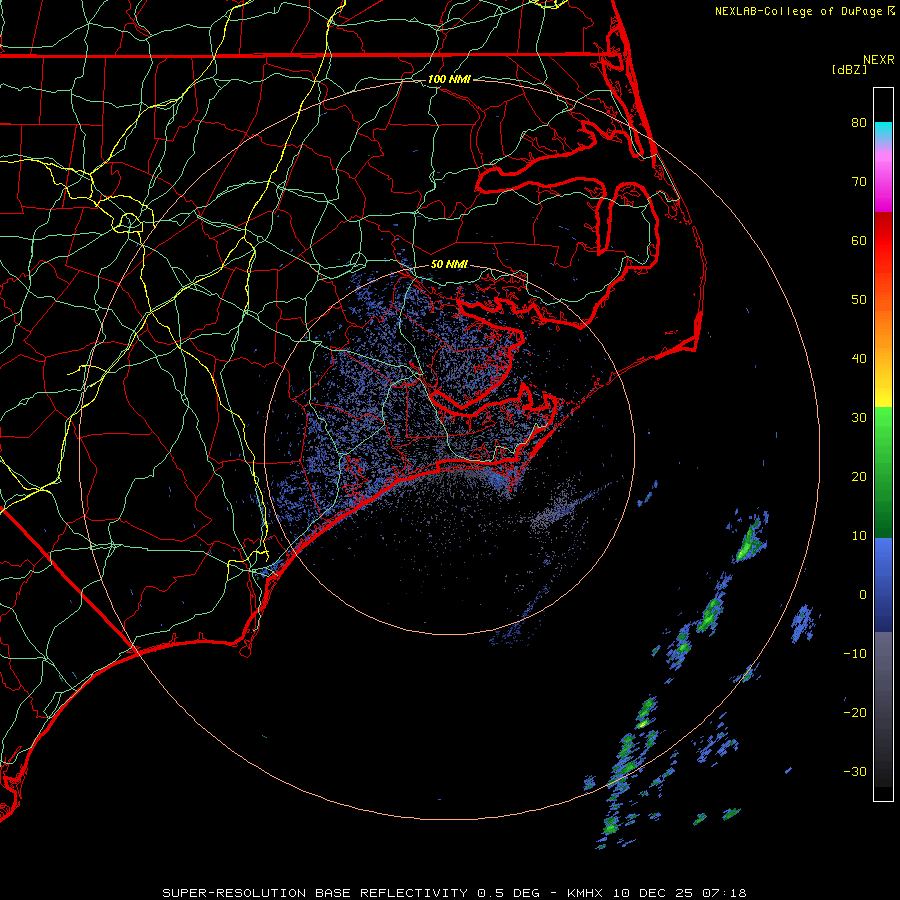The height and width of the screenshot is (900, 900).
Task: Click the -30 value on dBZ scale
Action: [855, 771]
